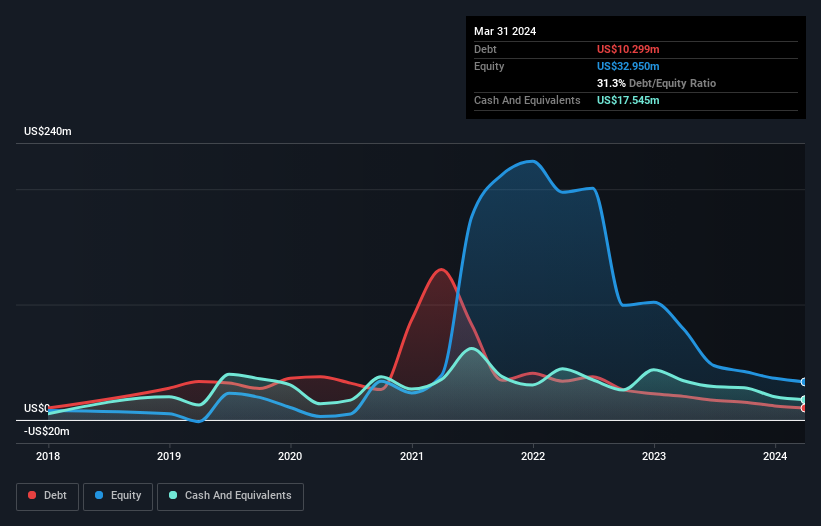The image size is (821, 526).
Task: Click the US$0 y-axis label
Action: [x=37, y=408]
